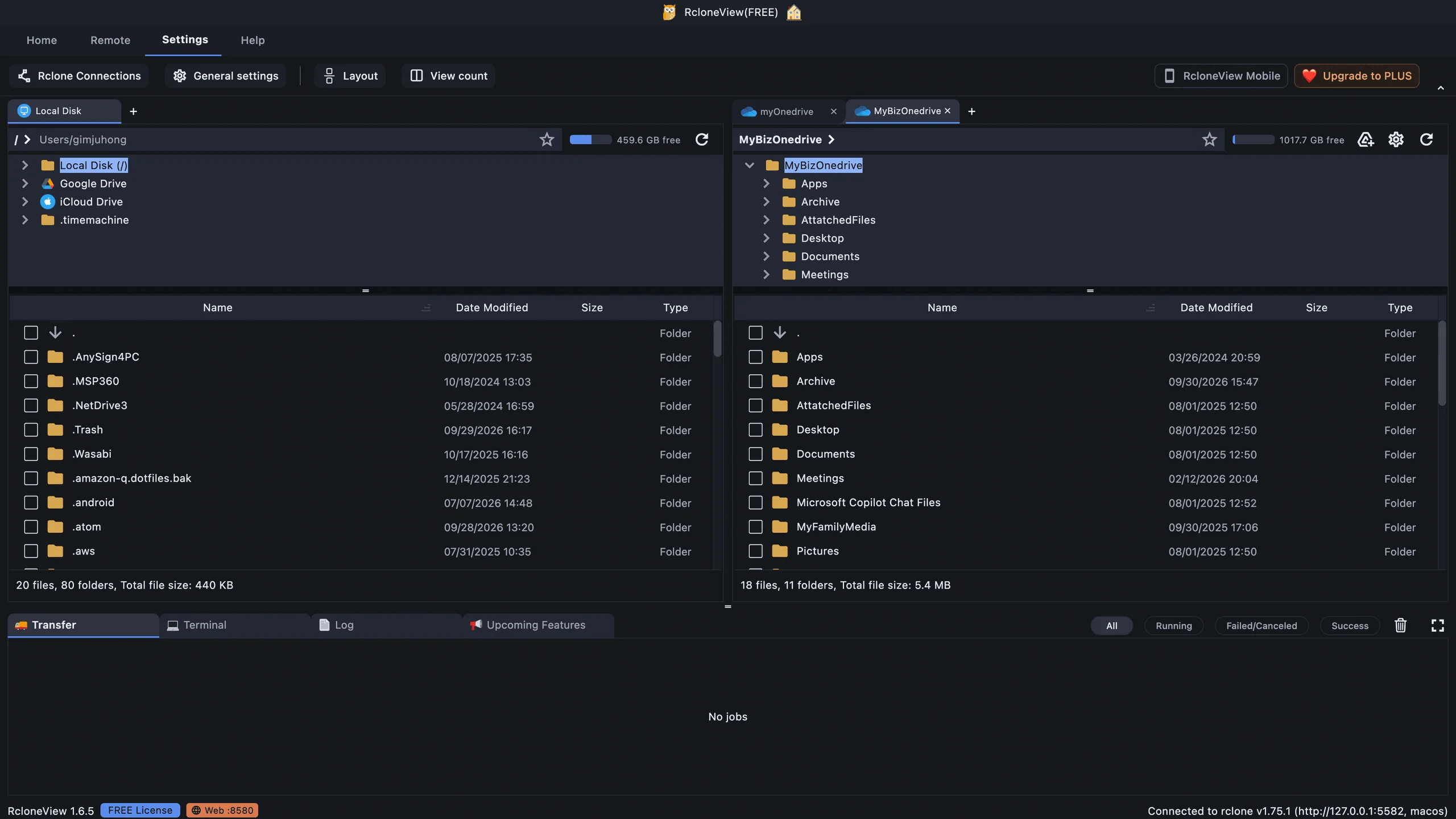Switch to the Home menu tab
The width and height of the screenshot is (1456, 819).
pos(42,40)
